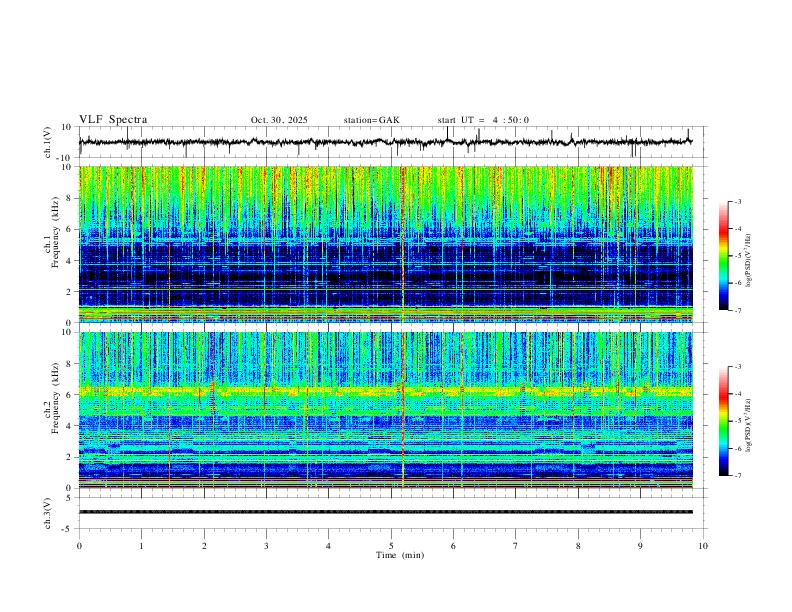Click the ch.2 'Frequency (kHz)' axis label
792x612 pixels.
55,398
